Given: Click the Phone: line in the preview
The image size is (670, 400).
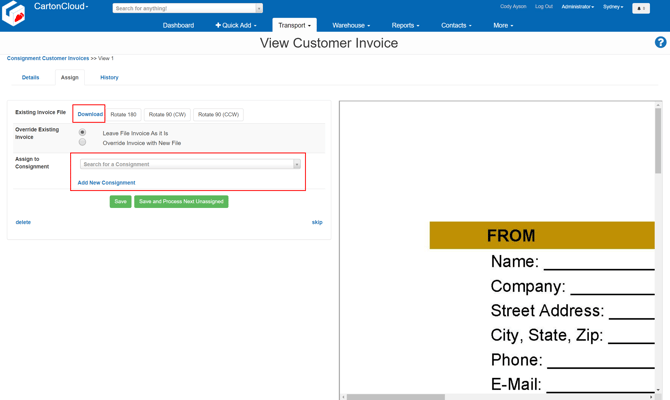Looking at the screenshot, I should click(x=573, y=360).
